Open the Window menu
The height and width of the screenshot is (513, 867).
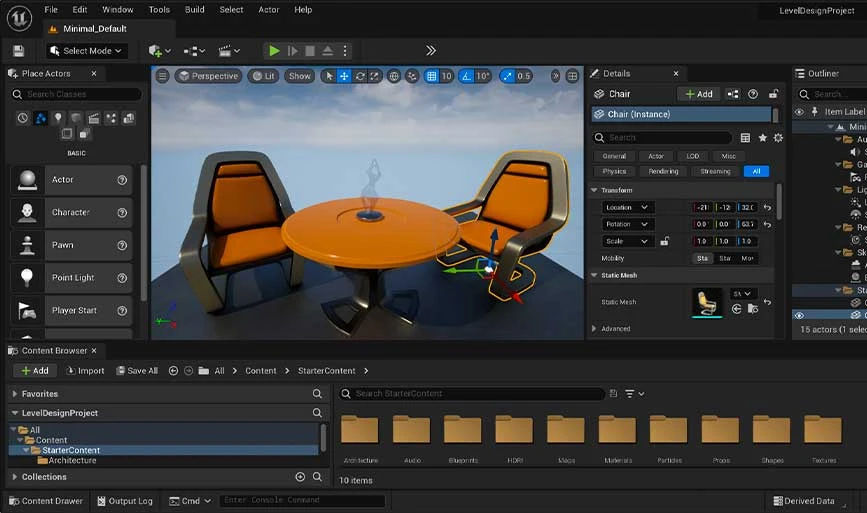point(118,9)
